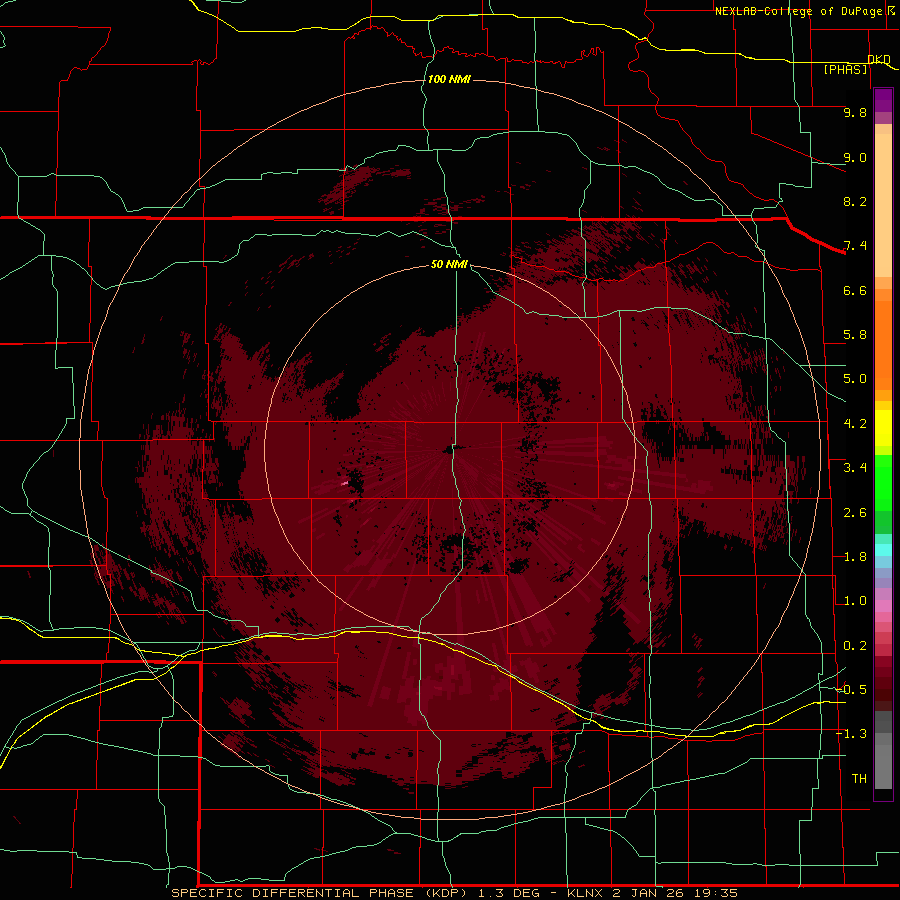Click the NEXLAB logo mark after DuPage
The width and height of the screenshot is (900, 900).
point(892,11)
